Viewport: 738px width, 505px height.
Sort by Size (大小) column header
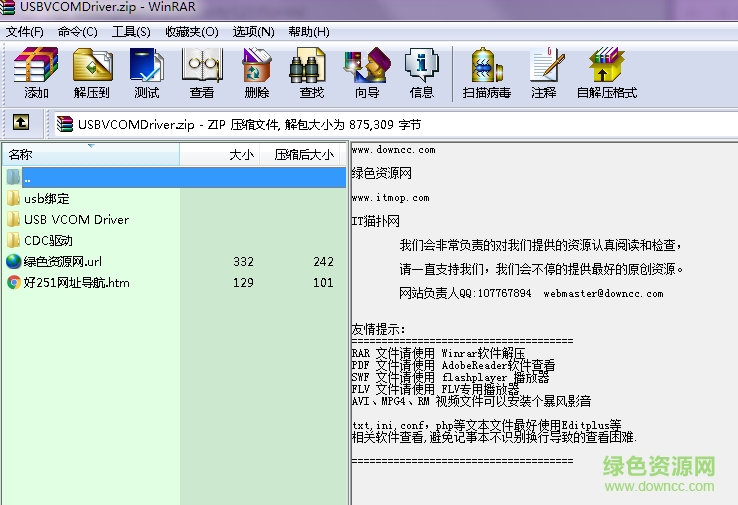tap(220, 154)
